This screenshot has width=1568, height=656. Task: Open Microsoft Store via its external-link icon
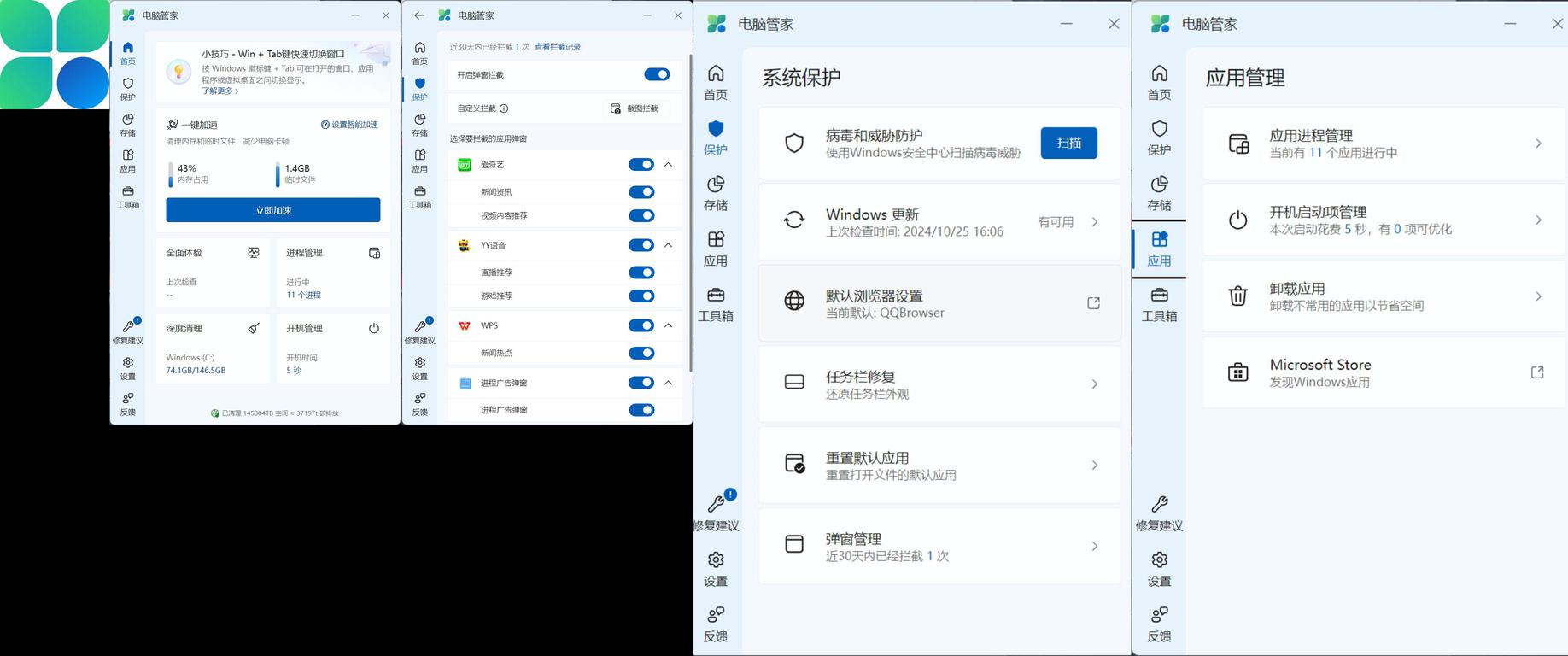[x=1537, y=372]
